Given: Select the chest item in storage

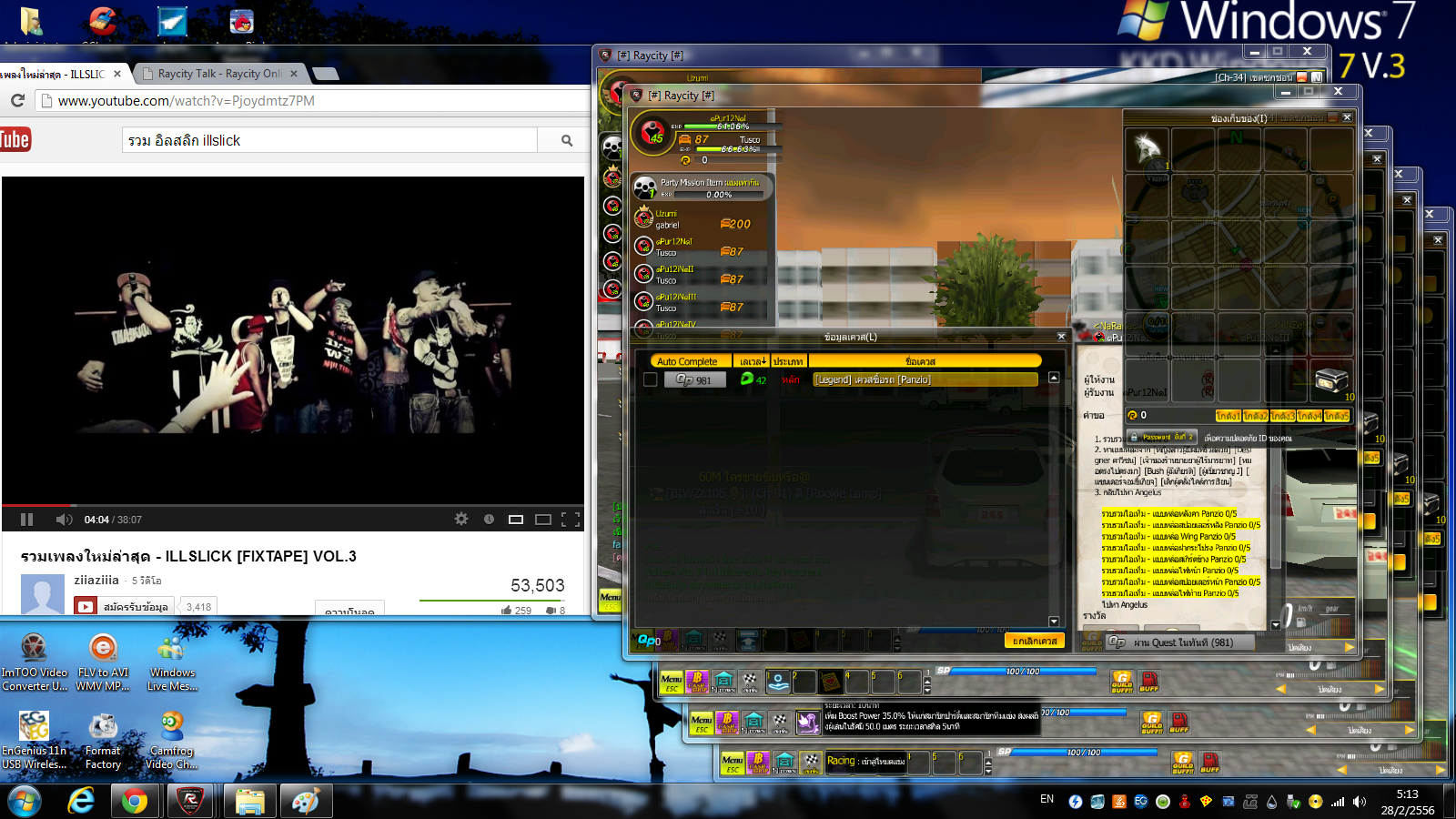Looking at the screenshot, I should (x=1331, y=379).
